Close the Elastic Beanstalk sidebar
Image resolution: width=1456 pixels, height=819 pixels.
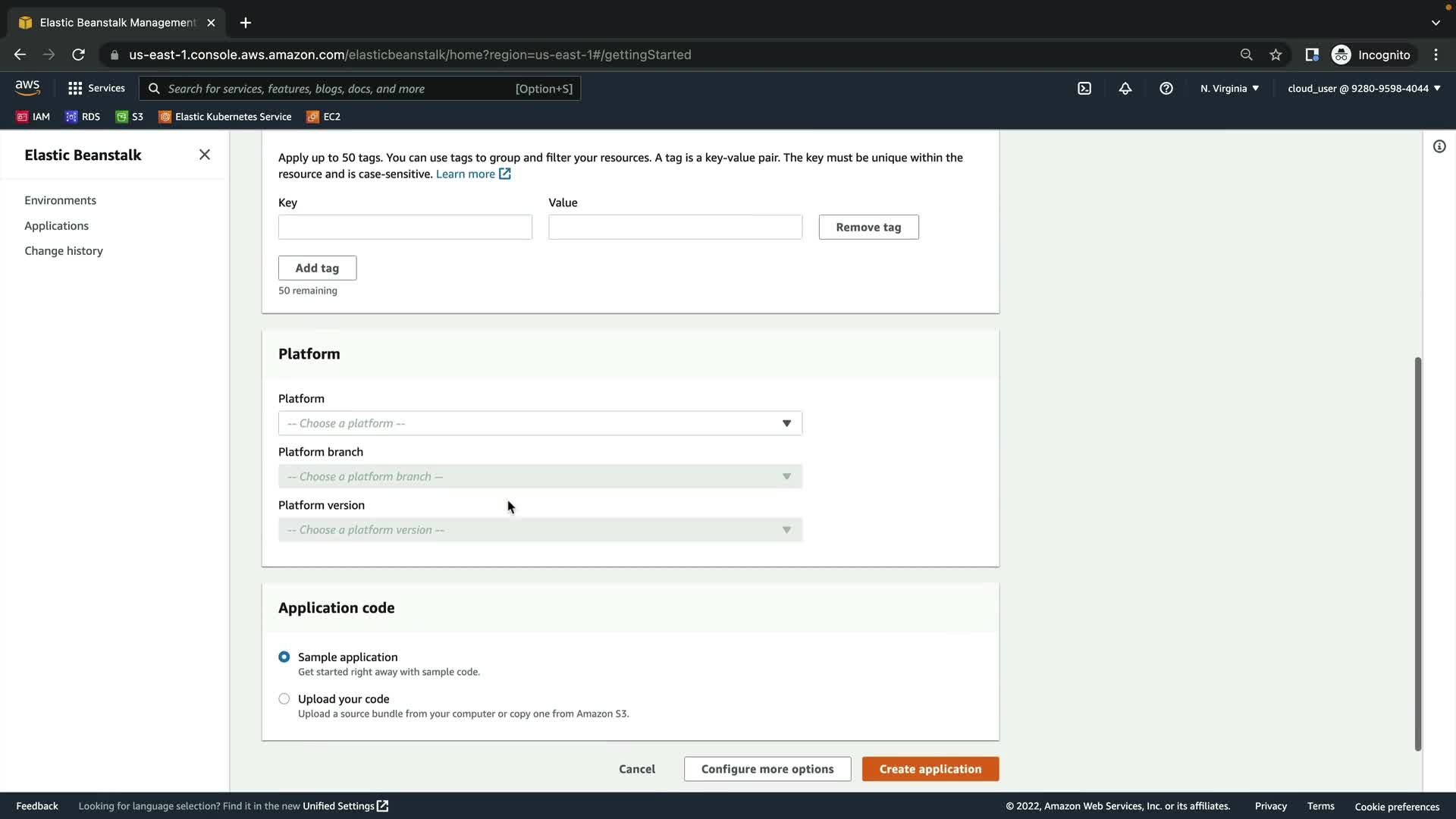(205, 155)
